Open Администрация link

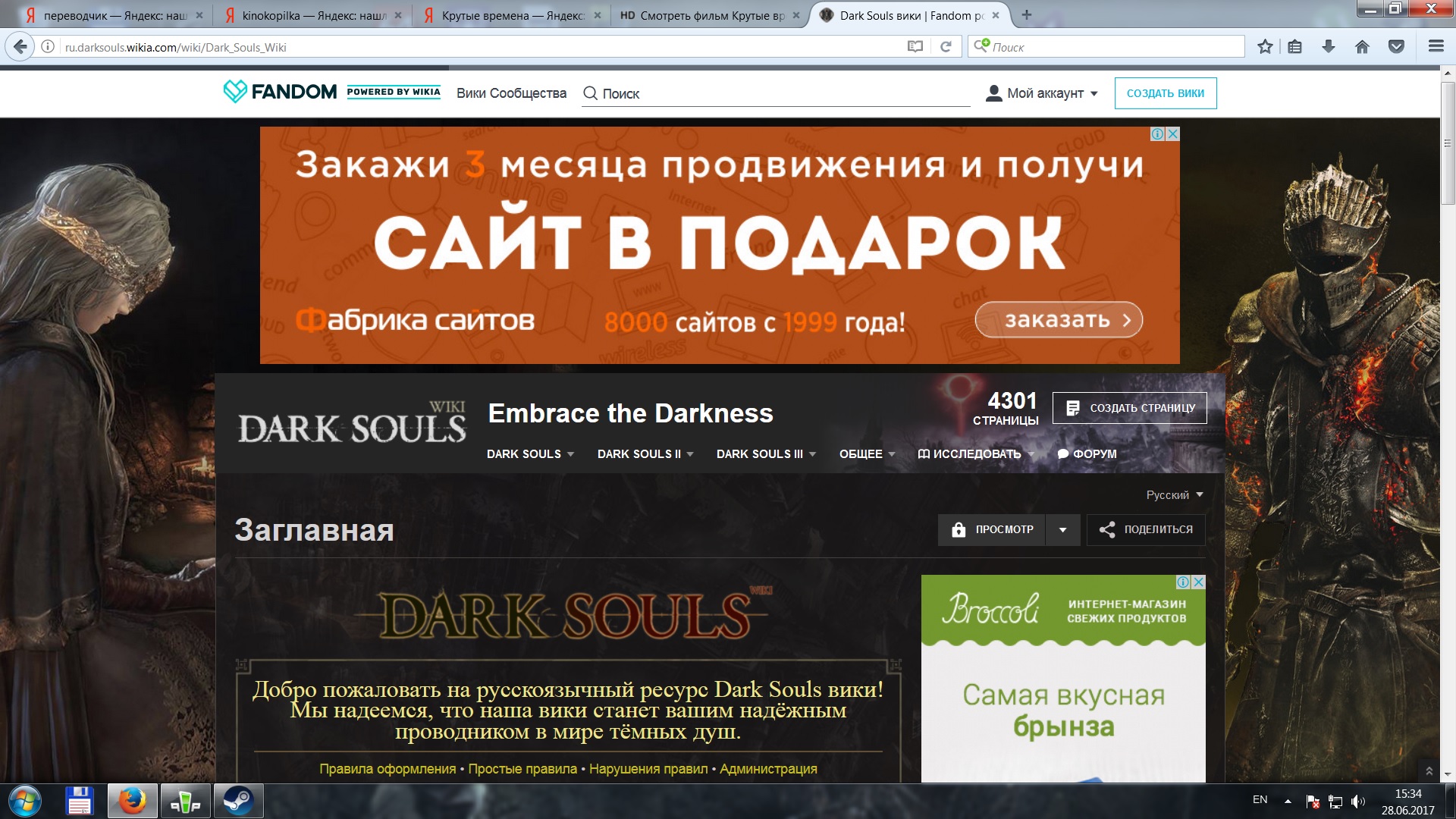[768, 768]
